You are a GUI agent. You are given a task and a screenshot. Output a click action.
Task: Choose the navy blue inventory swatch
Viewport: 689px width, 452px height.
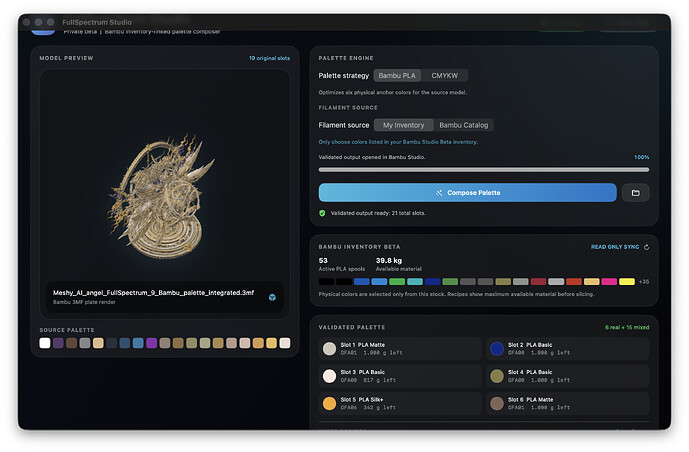point(432,282)
